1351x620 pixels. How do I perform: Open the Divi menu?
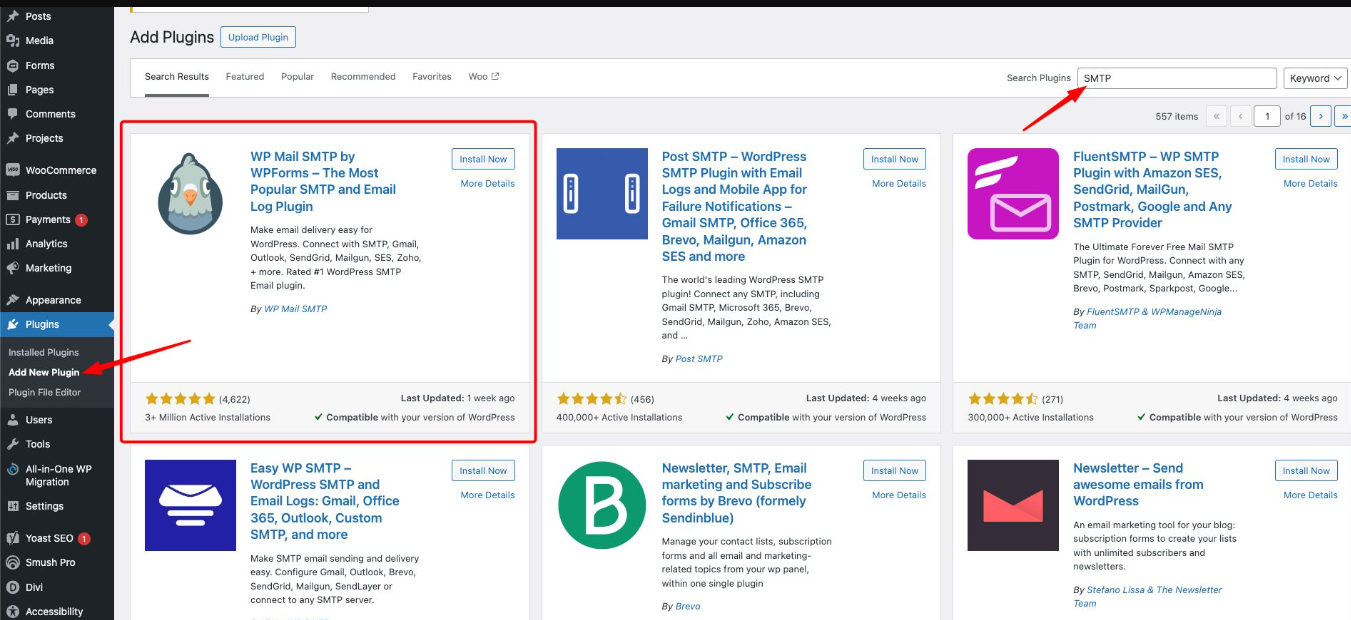click(34, 587)
